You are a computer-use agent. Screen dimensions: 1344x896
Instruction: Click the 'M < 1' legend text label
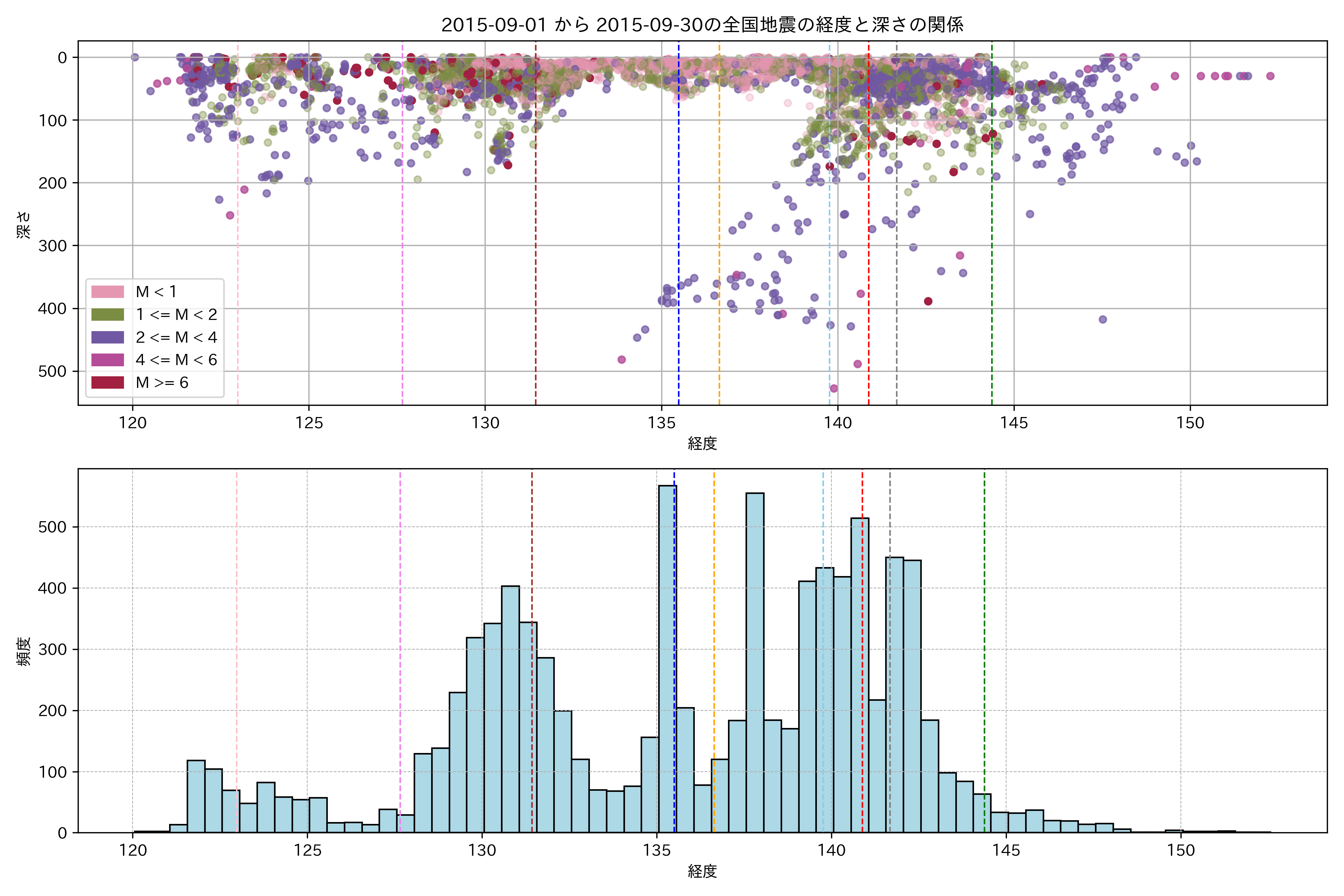(x=155, y=292)
